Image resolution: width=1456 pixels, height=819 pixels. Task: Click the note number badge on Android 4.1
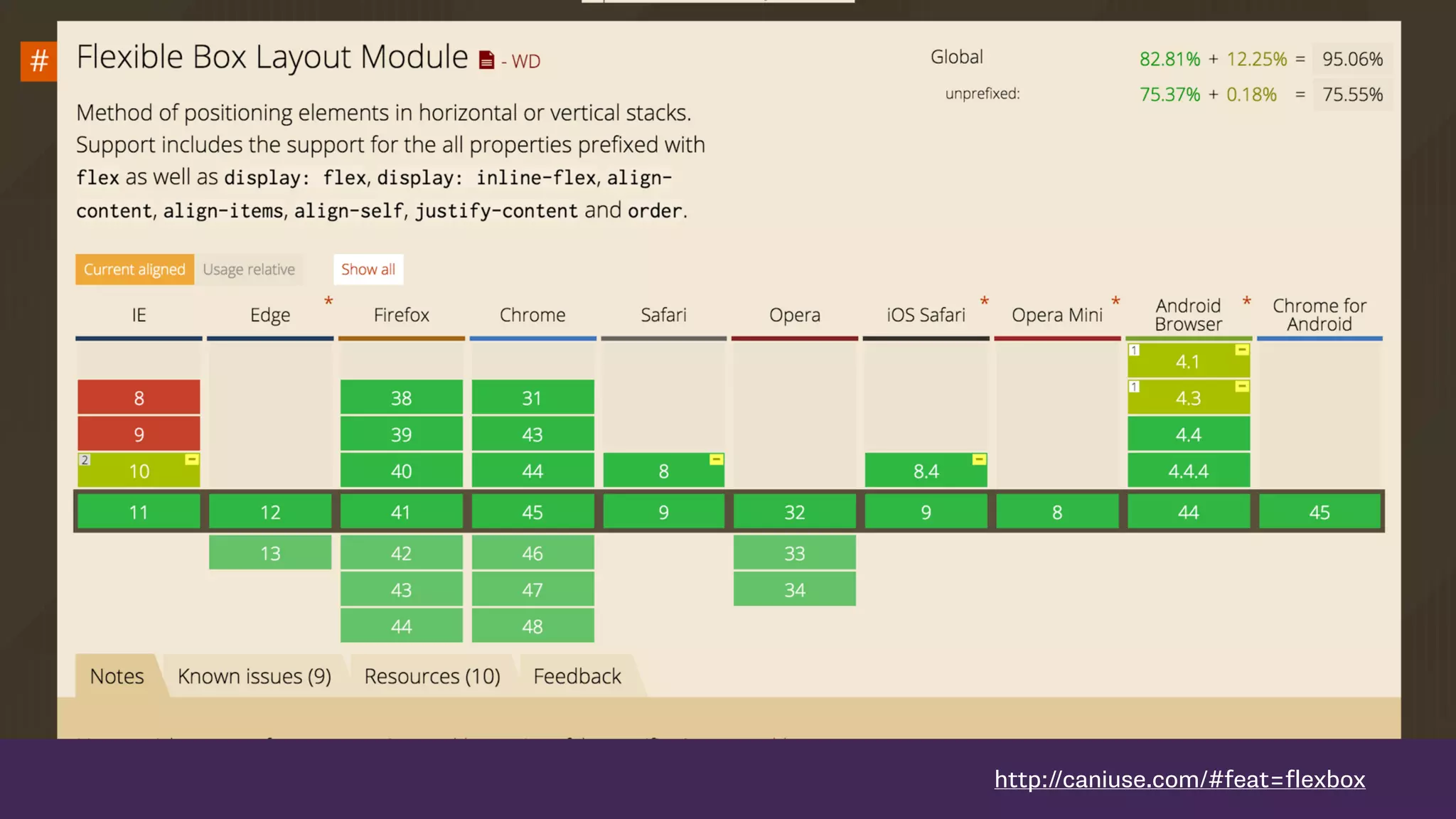point(1135,350)
